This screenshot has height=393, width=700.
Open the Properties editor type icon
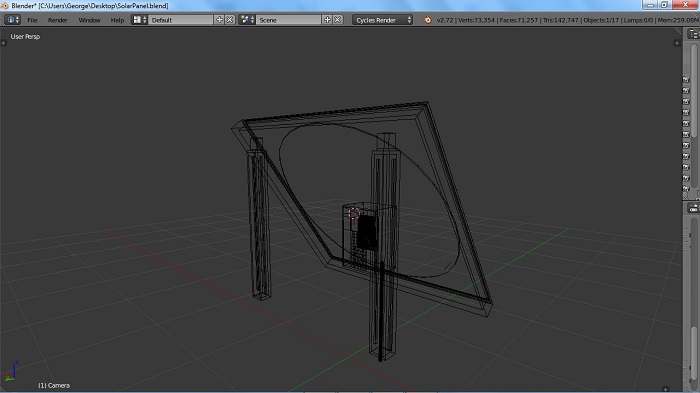(693, 208)
